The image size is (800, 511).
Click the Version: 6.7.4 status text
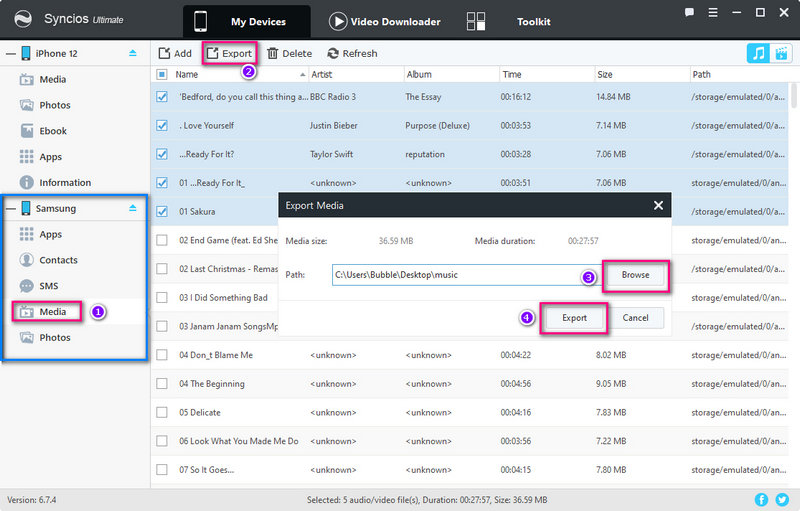click(x=32, y=500)
